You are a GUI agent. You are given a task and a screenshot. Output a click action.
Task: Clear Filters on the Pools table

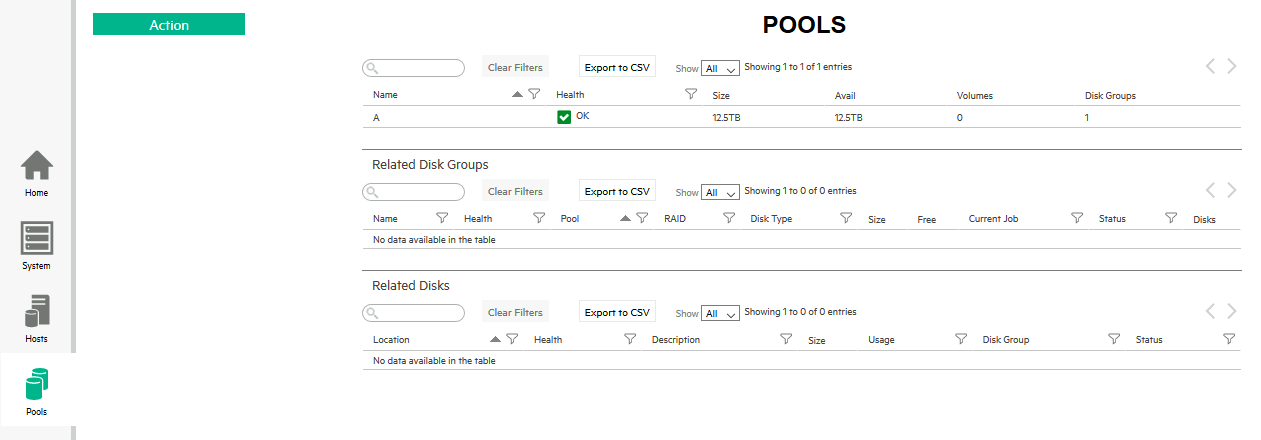point(515,68)
